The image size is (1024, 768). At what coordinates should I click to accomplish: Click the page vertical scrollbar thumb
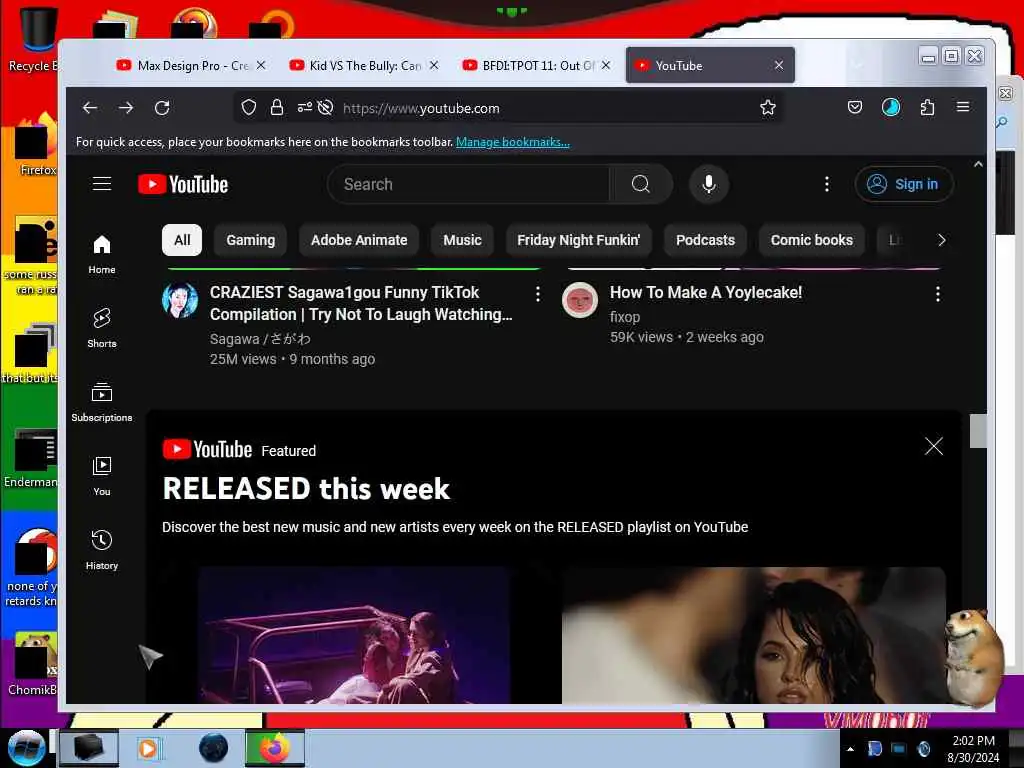point(978,431)
